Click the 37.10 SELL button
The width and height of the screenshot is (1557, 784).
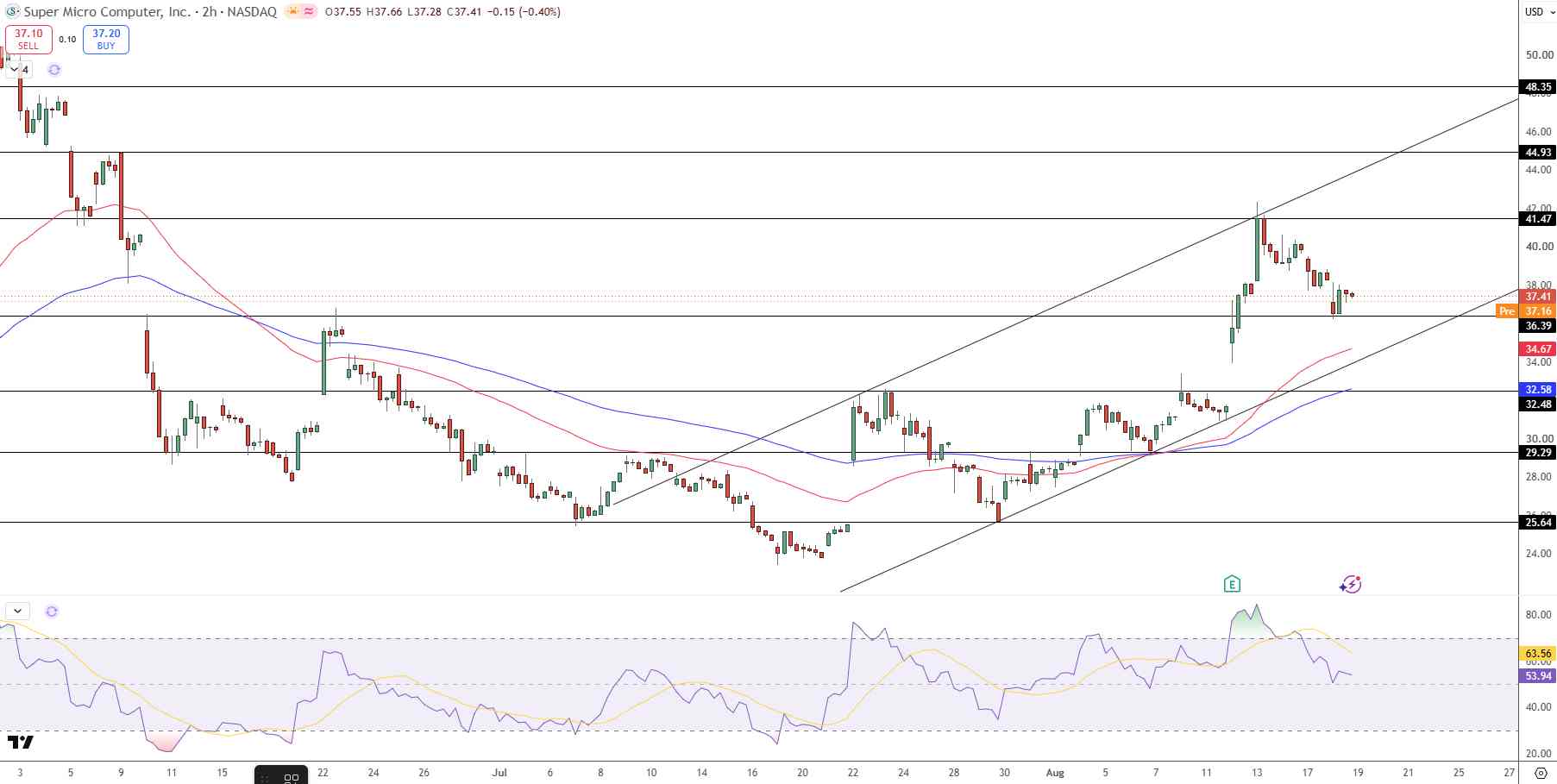coord(28,40)
